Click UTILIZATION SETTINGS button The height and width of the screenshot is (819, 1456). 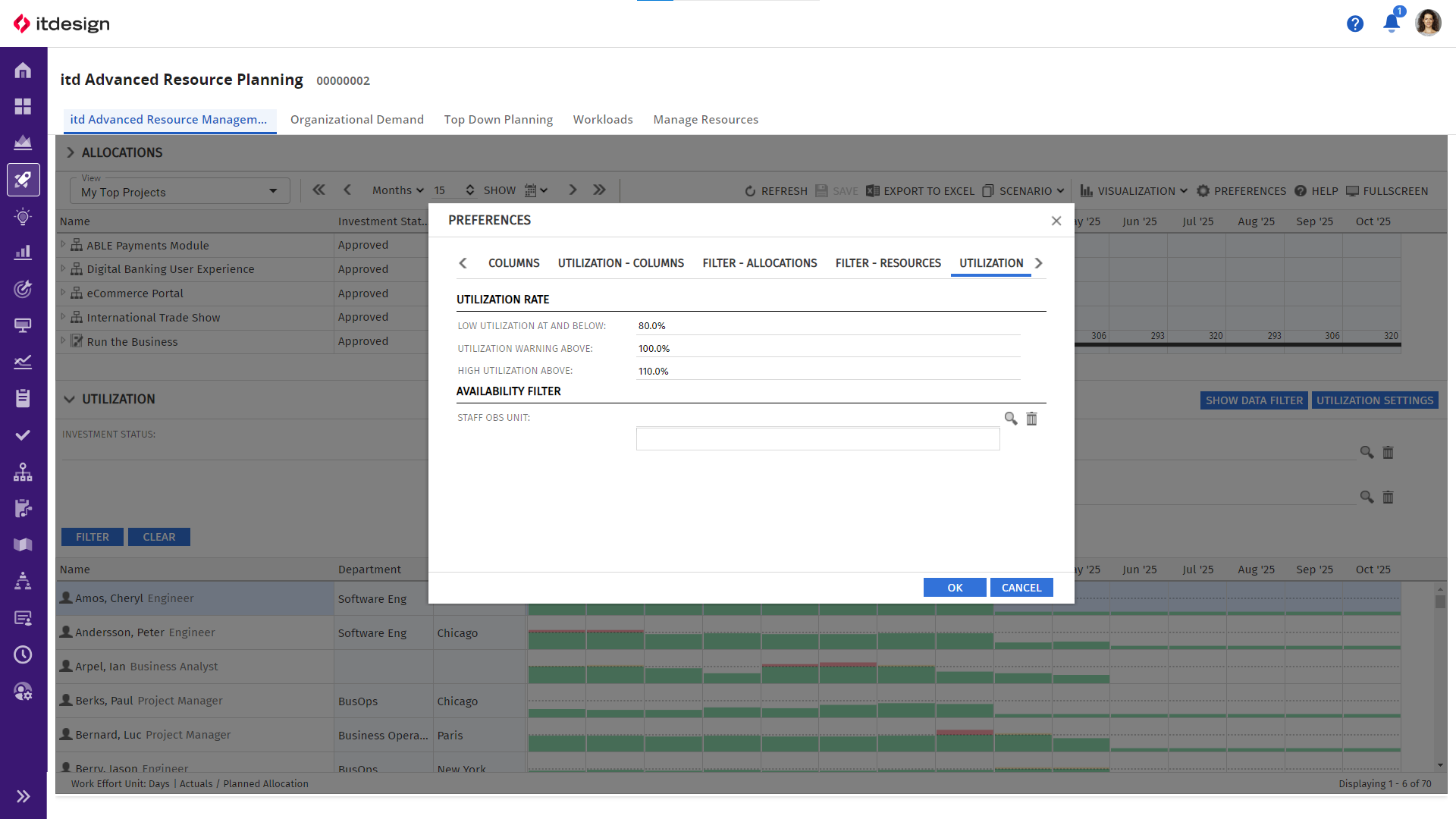click(x=1374, y=400)
